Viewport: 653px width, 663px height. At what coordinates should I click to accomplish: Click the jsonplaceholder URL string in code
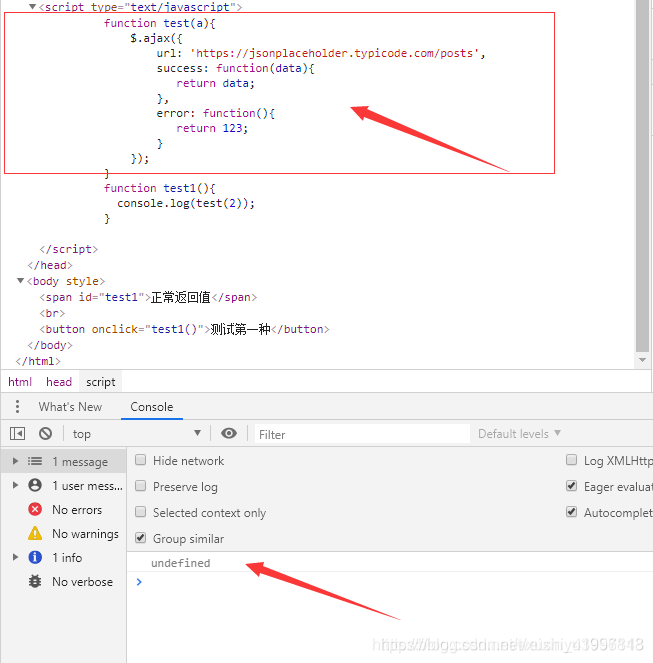click(335, 53)
